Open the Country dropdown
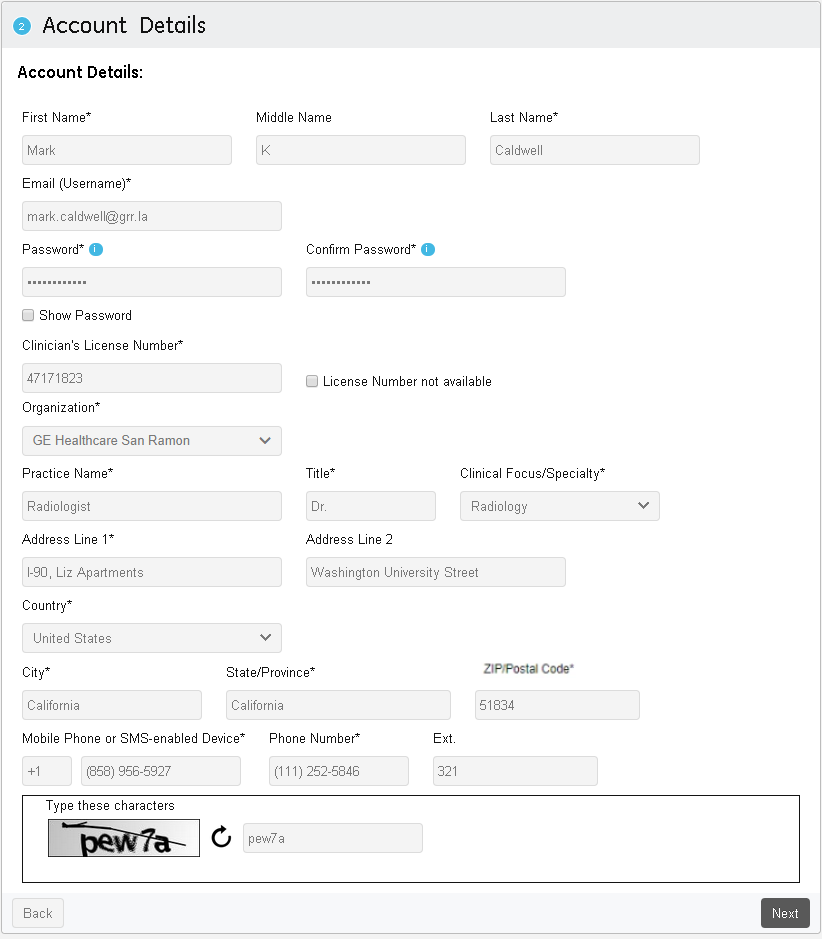The height and width of the screenshot is (939, 822). tap(152, 638)
